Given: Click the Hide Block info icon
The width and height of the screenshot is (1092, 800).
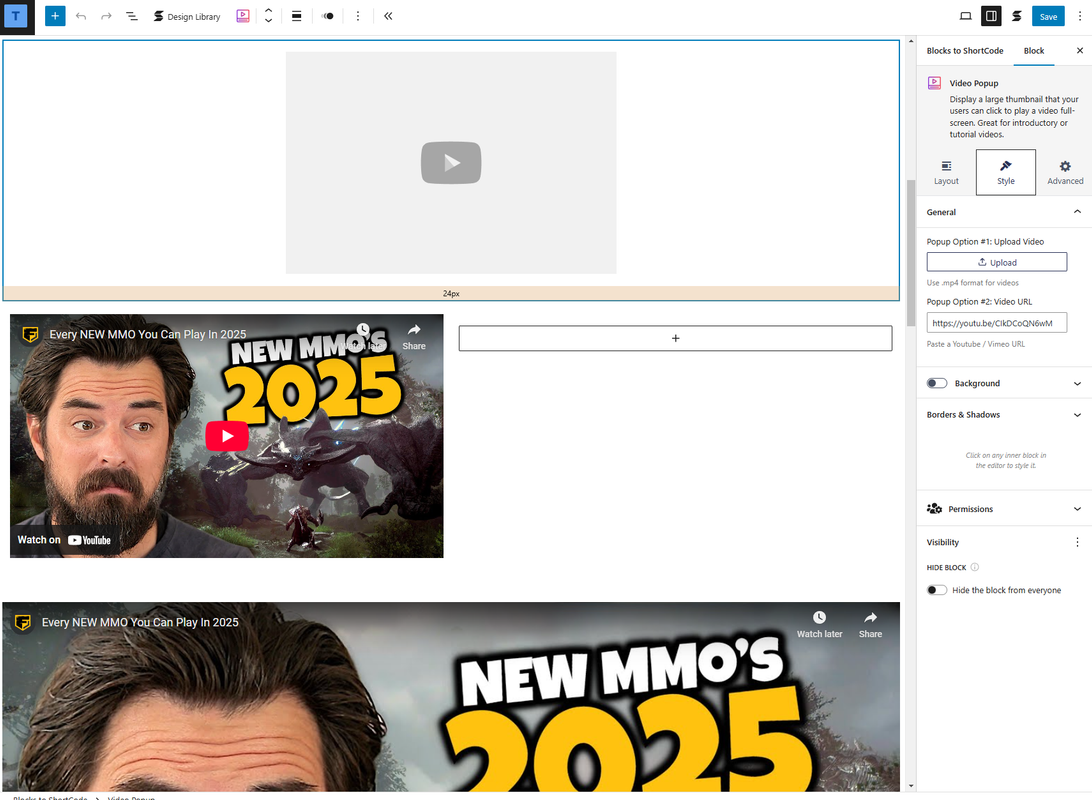Looking at the screenshot, I should pos(974,567).
